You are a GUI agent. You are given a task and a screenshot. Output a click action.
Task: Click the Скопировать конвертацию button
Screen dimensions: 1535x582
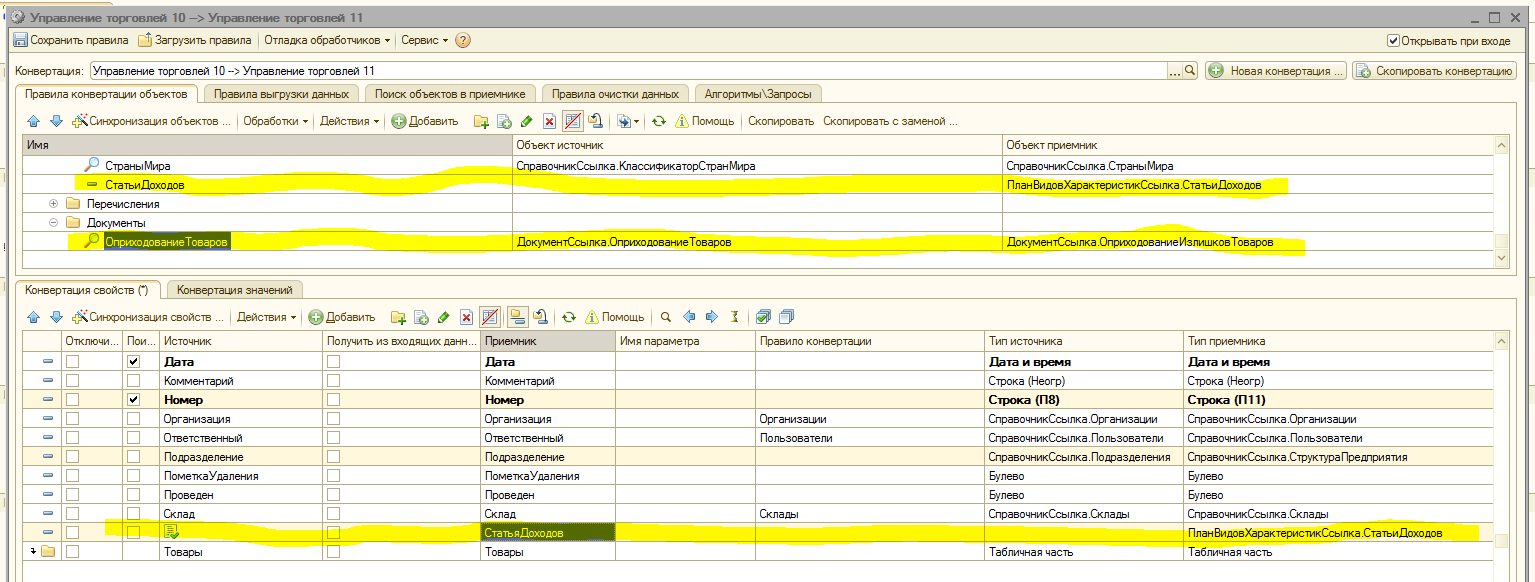point(1434,71)
